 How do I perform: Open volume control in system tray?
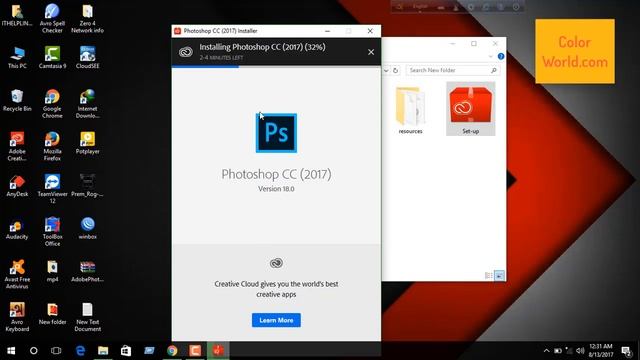coord(580,351)
